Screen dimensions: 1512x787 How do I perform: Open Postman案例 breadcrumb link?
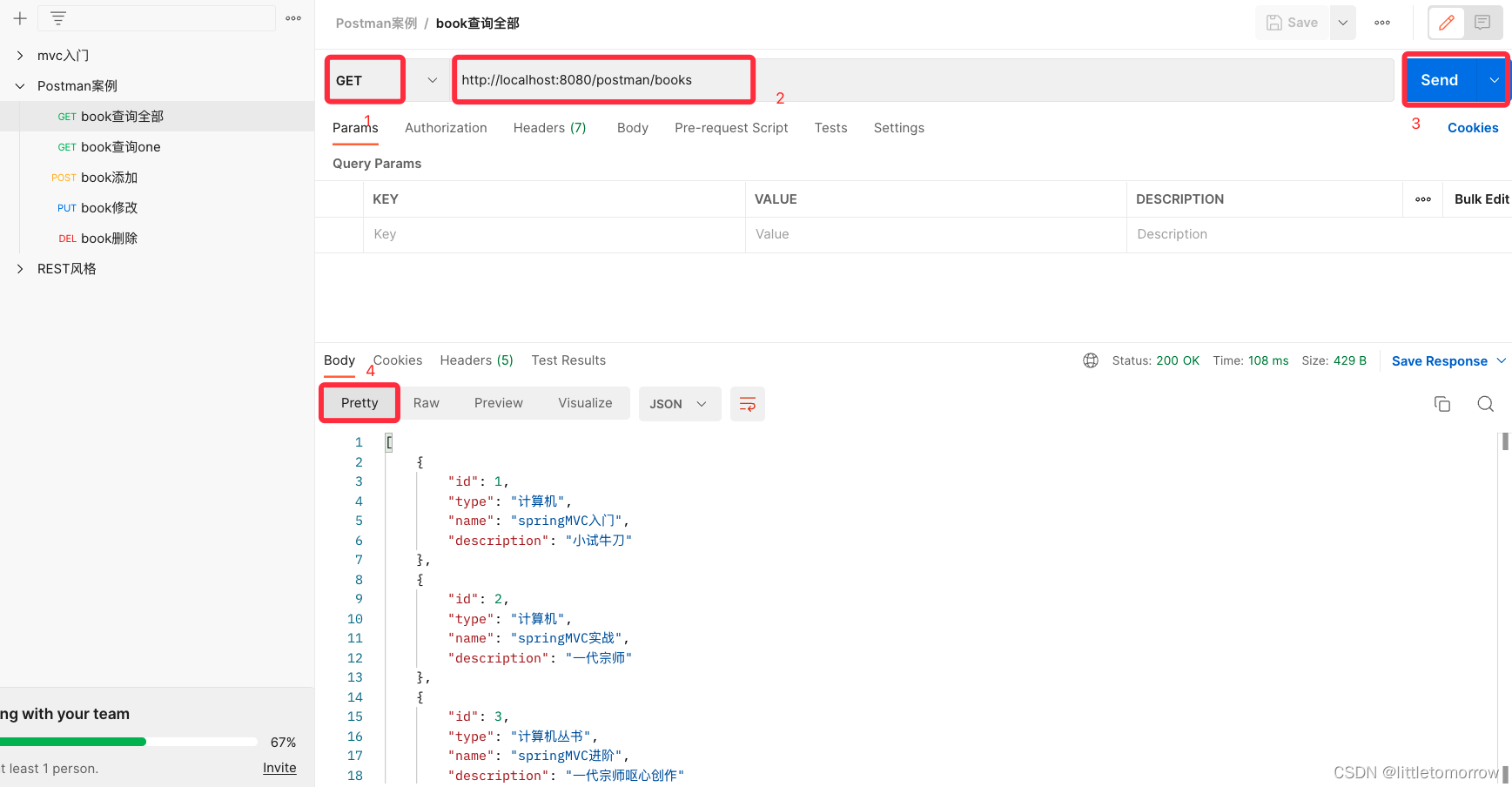click(x=377, y=24)
